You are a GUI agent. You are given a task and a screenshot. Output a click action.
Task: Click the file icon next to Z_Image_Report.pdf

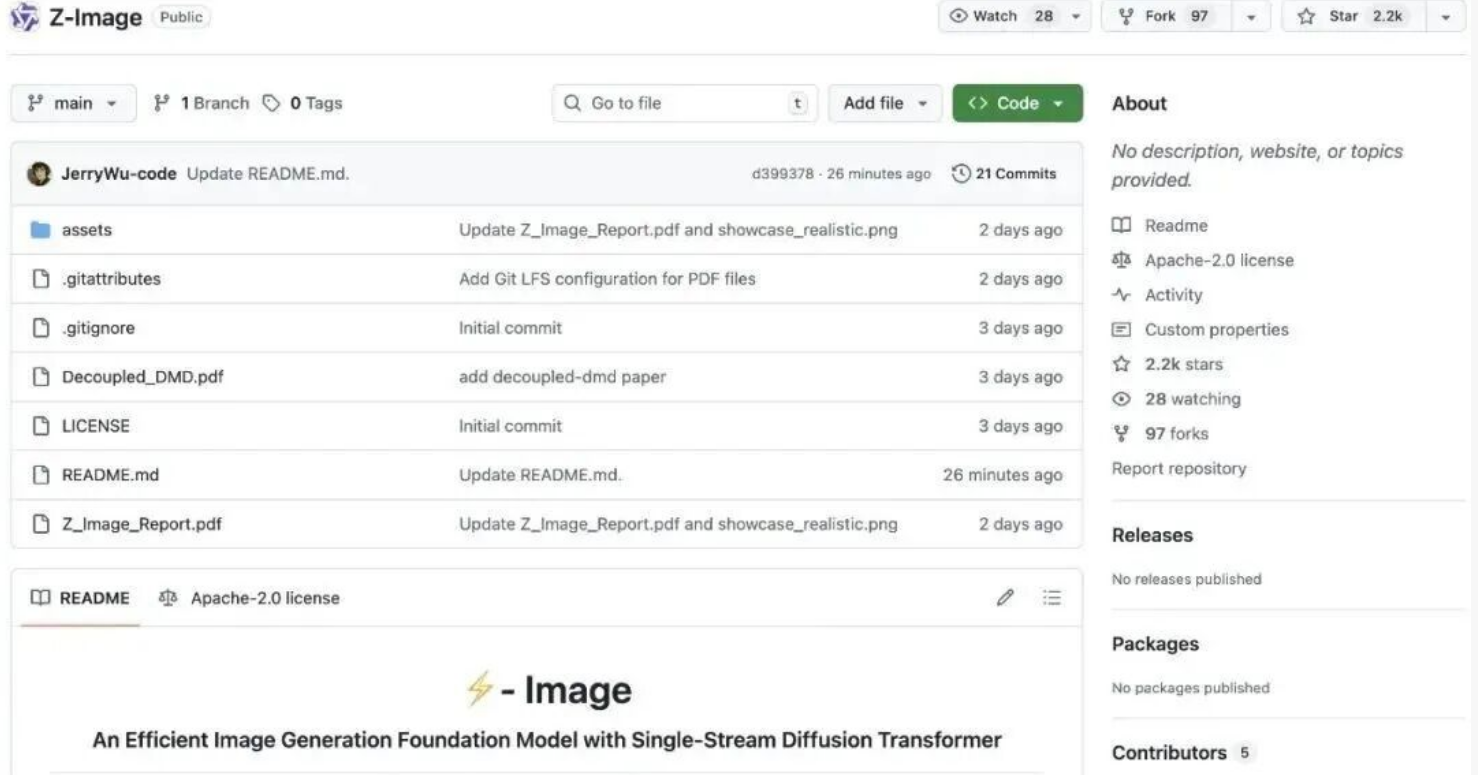point(40,524)
